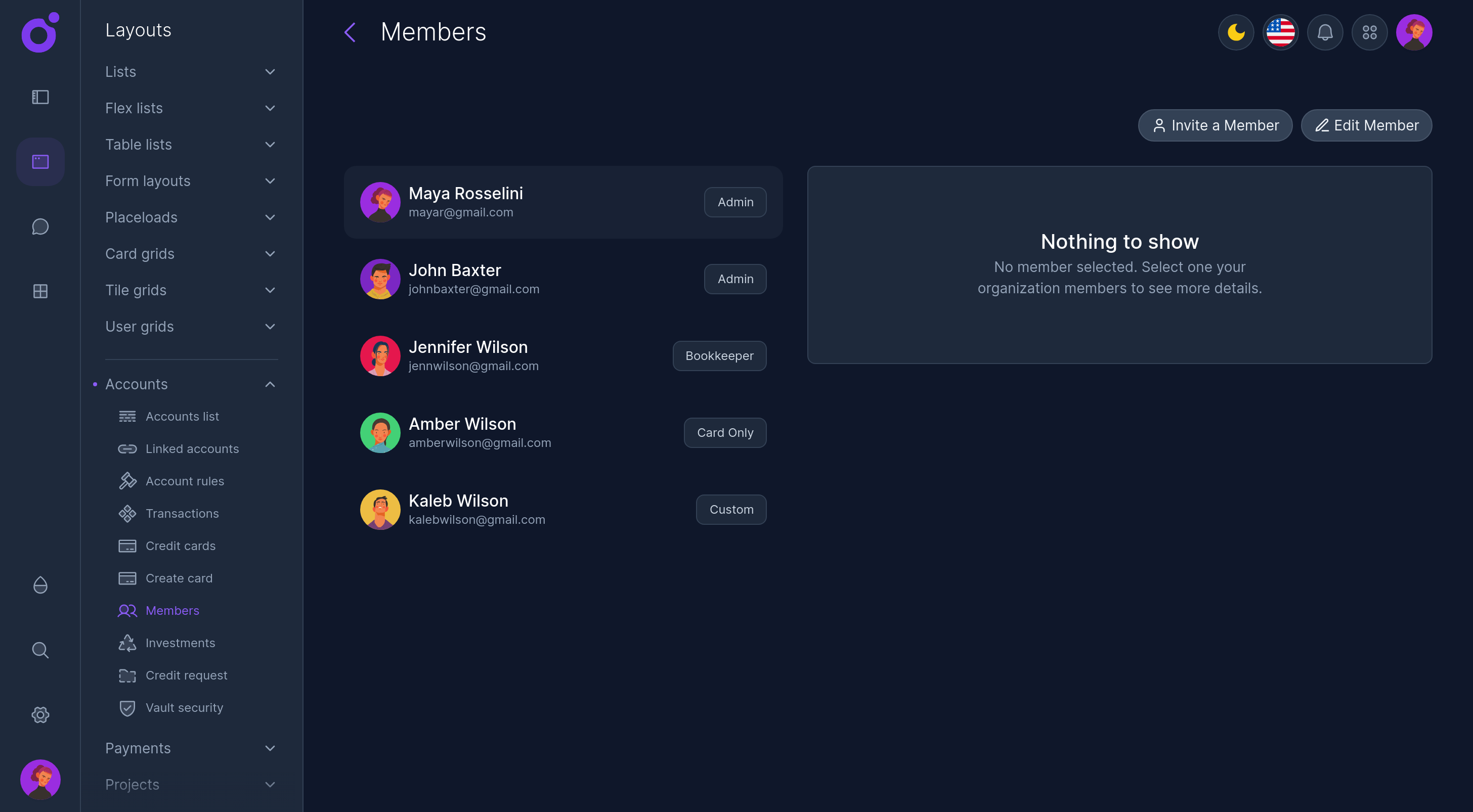Expand the Form layouts section

tap(270, 181)
